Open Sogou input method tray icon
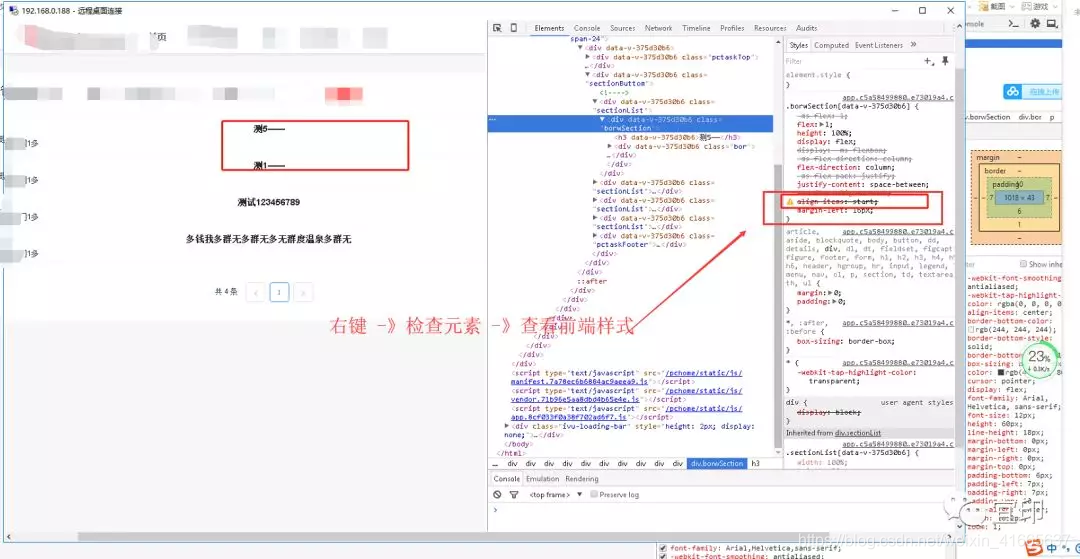The height and width of the screenshot is (559, 1080). (1032, 548)
